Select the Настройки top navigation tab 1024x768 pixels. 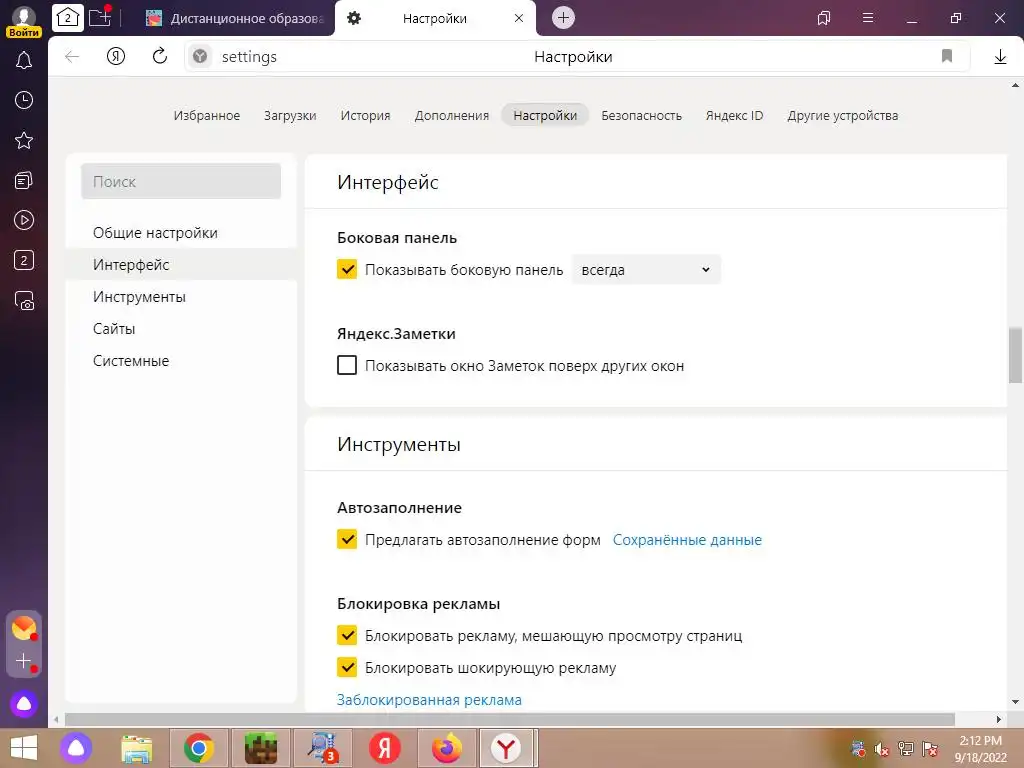545,116
